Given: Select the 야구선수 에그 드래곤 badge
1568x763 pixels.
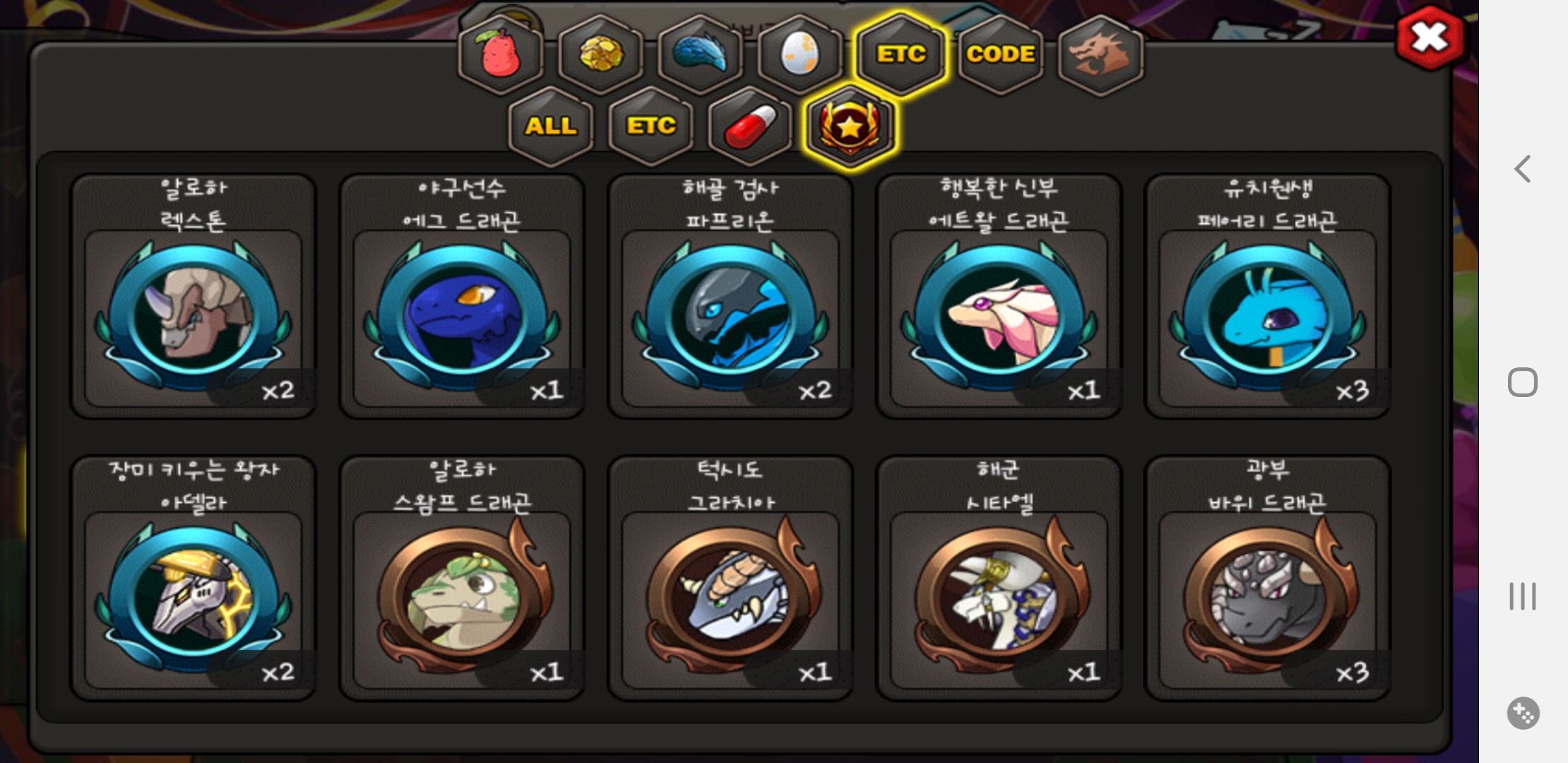Looking at the screenshot, I should (x=462, y=297).
